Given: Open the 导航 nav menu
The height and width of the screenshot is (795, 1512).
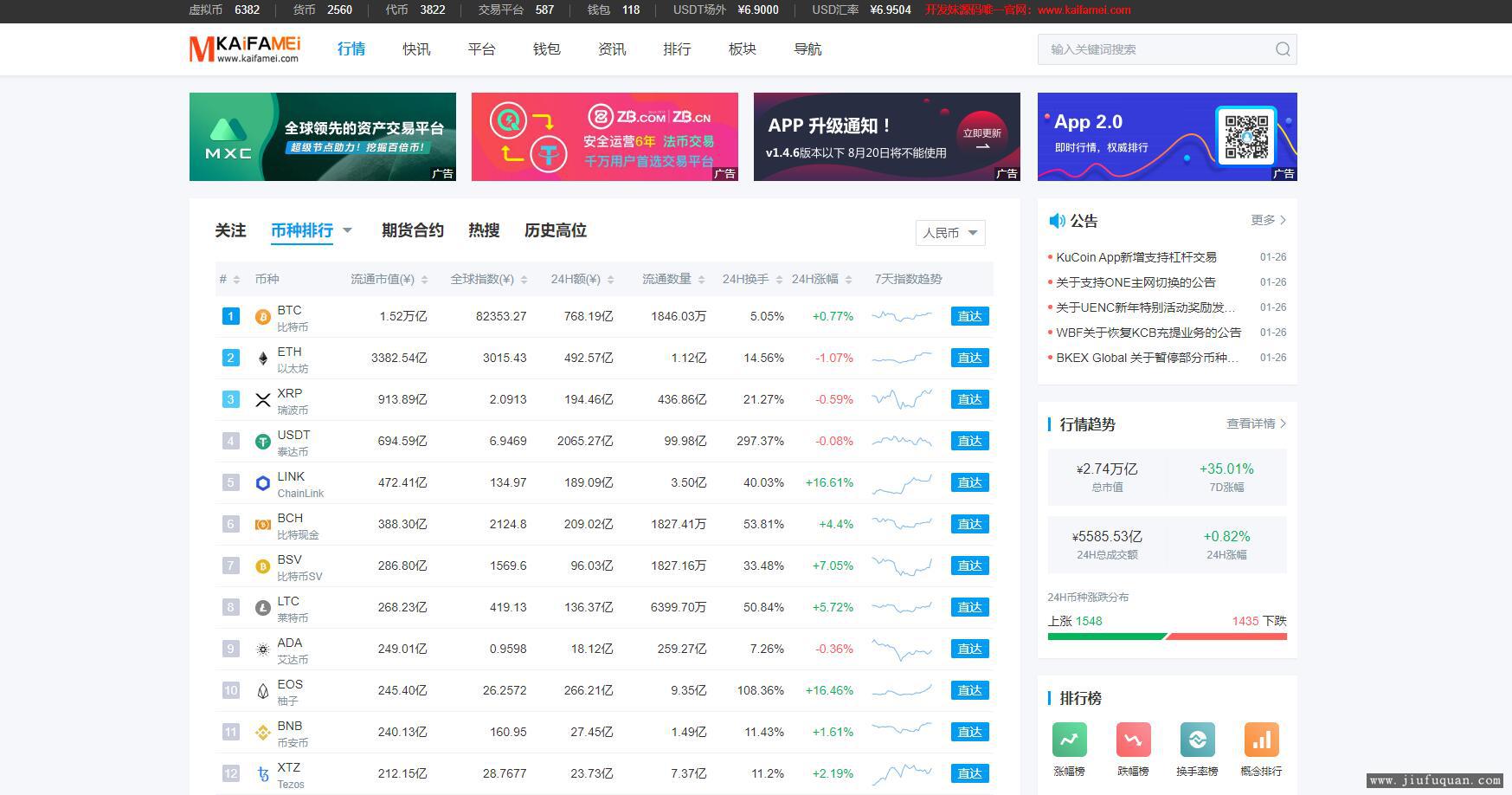Looking at the screenshot, I should click(x=807, y=49).
